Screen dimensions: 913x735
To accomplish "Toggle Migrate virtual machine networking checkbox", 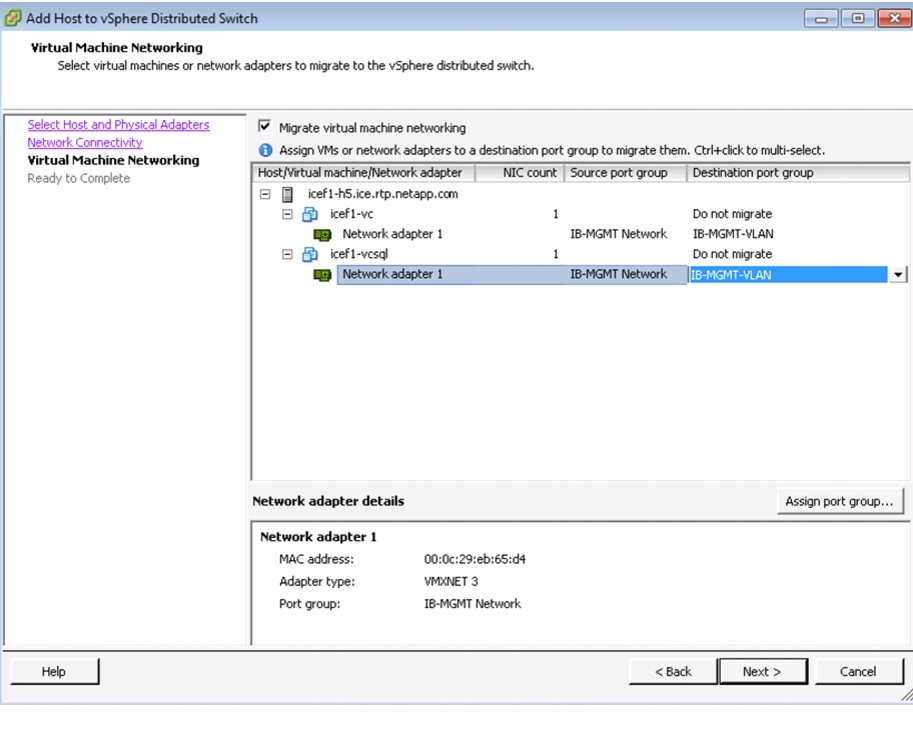I will (265, 126).
